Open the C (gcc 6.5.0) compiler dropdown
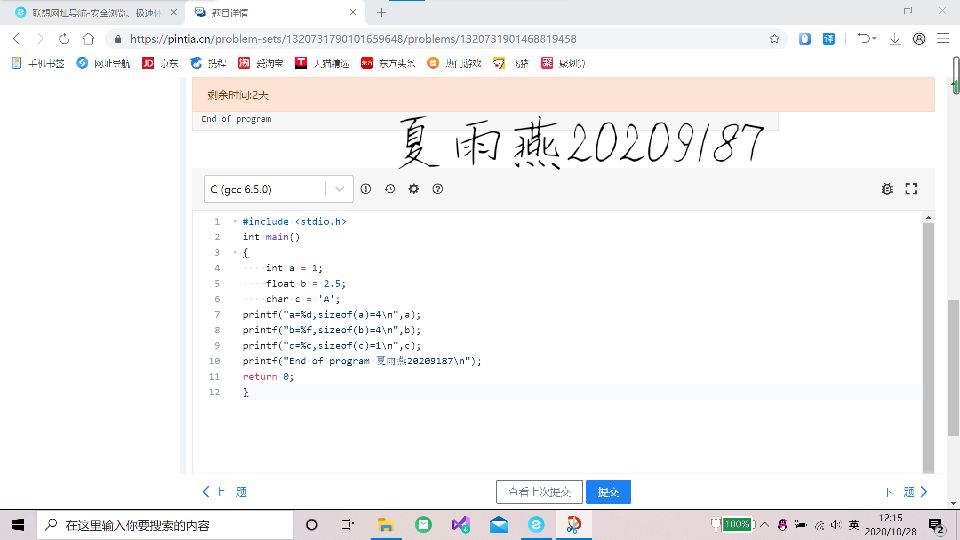Screen dimensions: 960x540 coord(279,189)
